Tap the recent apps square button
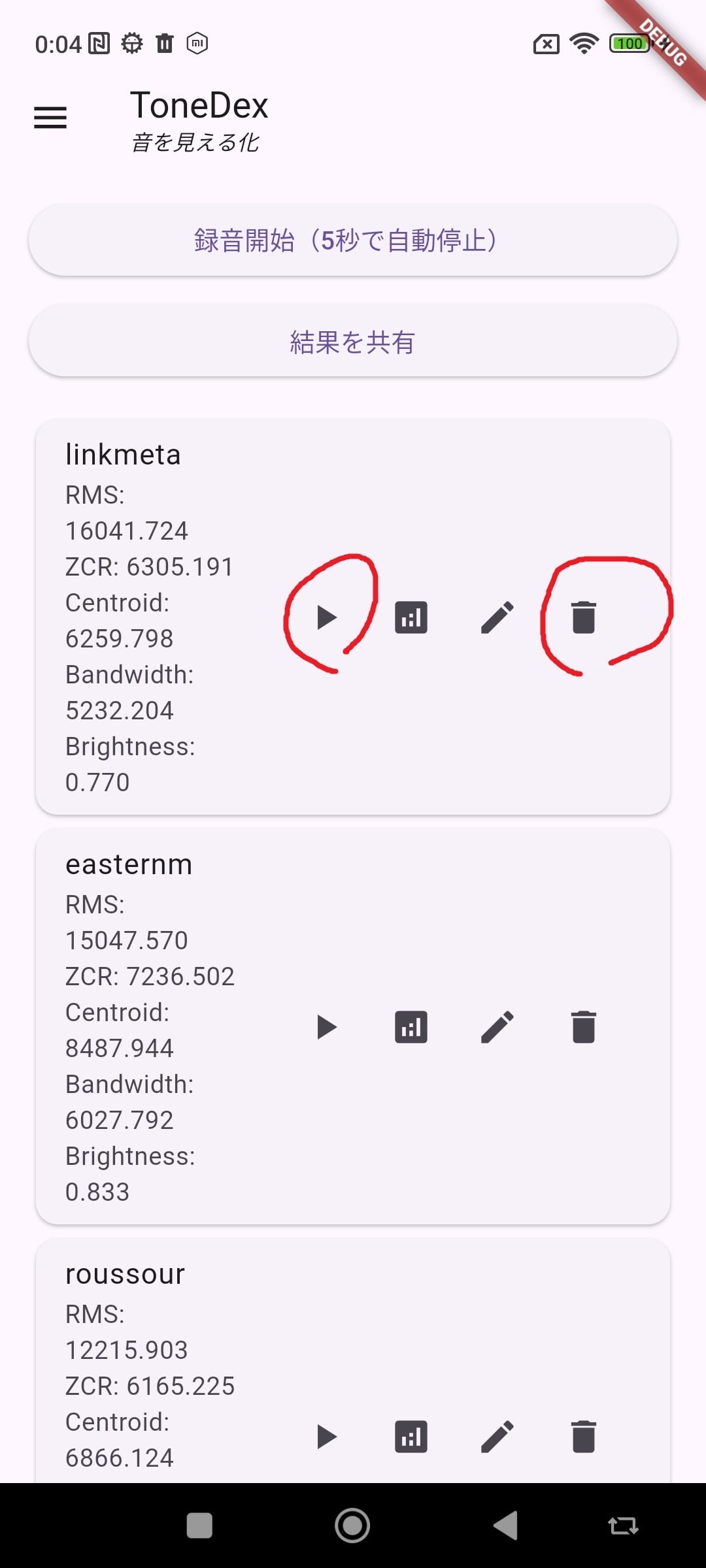Image resolution: width=706 pixels, height=1568 pixels. [x=199, y=1526]
